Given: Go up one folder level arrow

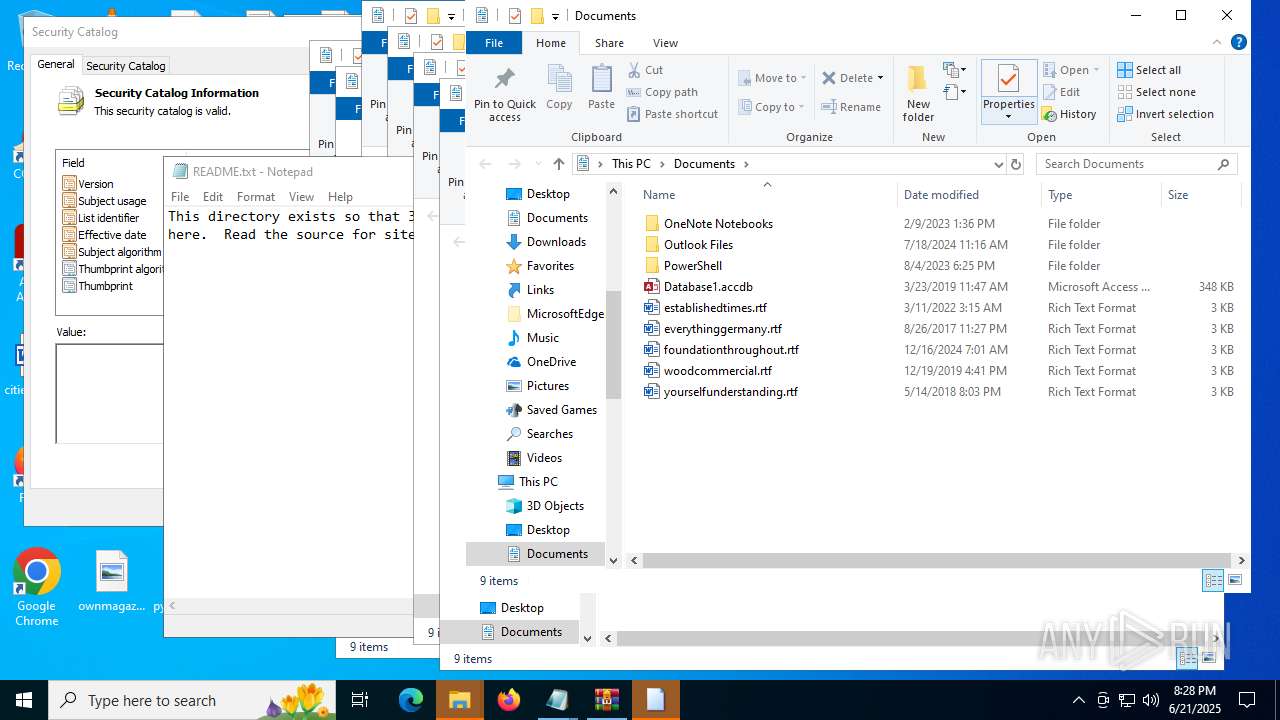Looking at the screenshot, I should [x=558, y=164].
